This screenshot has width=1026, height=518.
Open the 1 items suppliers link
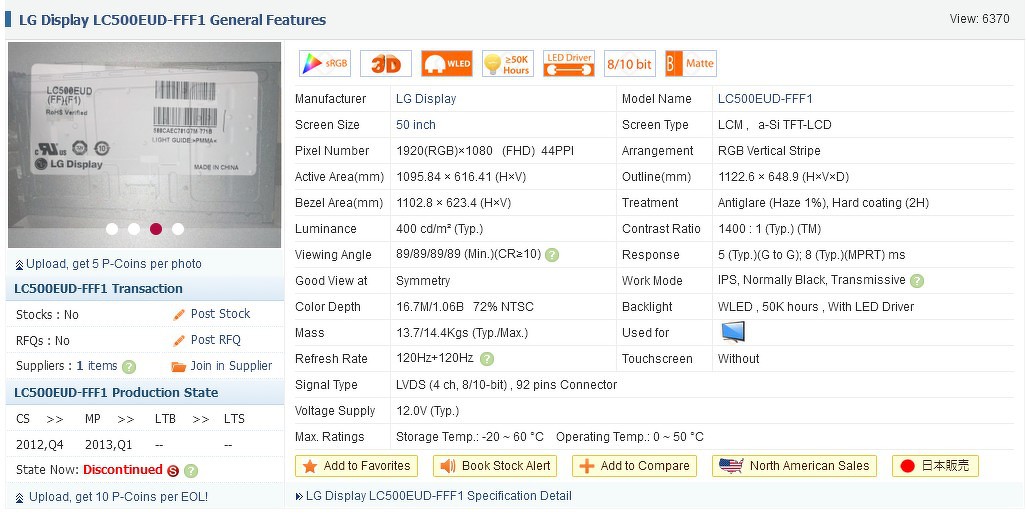[x=97, y=366]
